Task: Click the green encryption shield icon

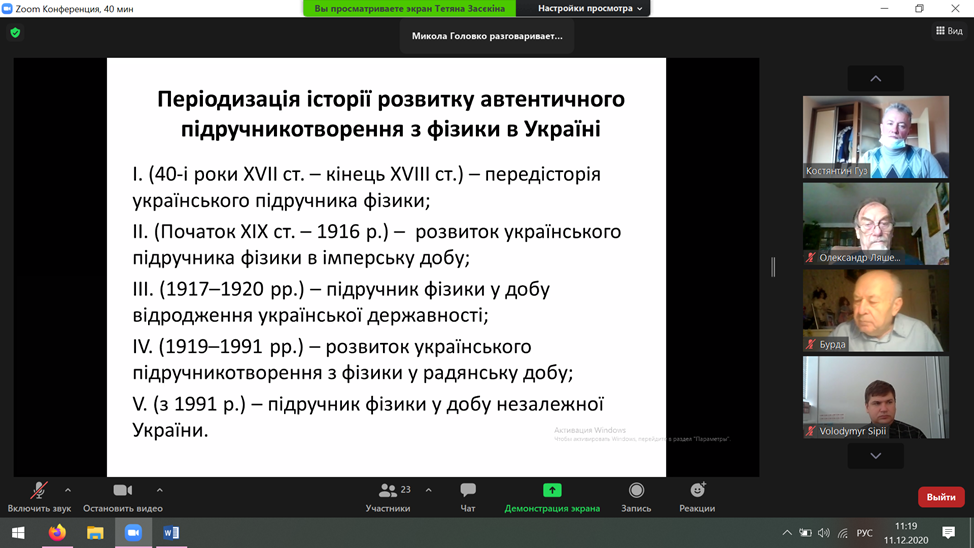Action: pos(15,32)
